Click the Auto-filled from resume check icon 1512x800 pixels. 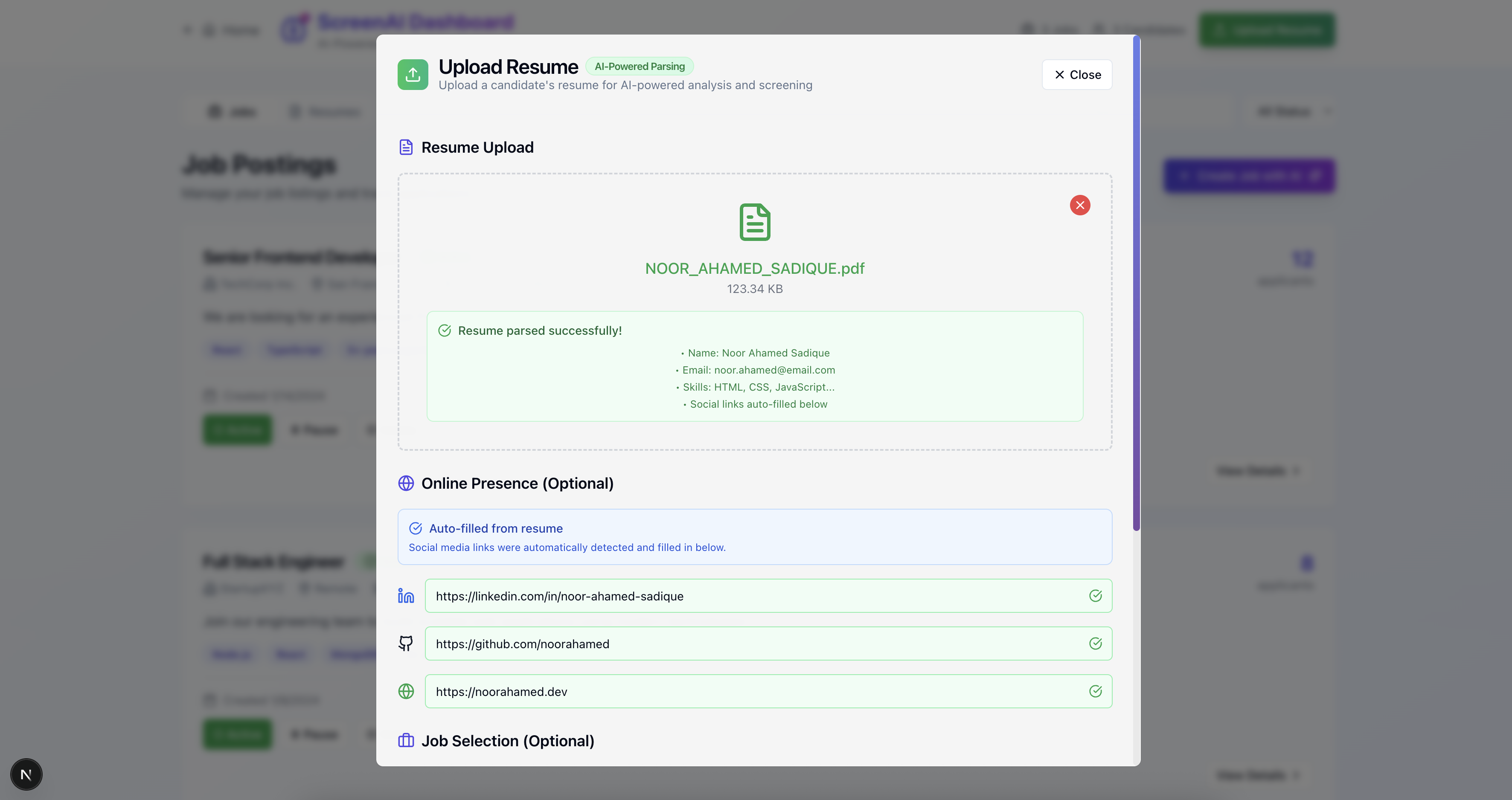(x=416, y=528)
